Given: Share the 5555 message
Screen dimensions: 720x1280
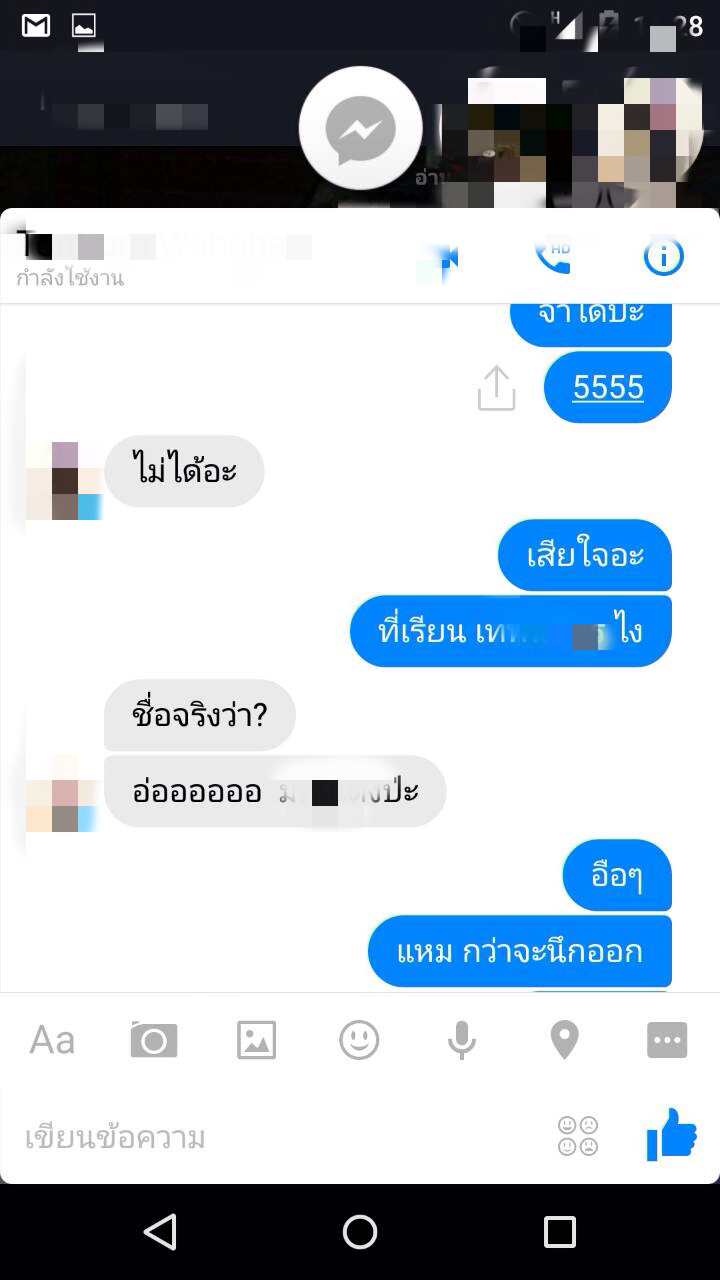Looking at the screenshot, I should click(x=496, y=388).
